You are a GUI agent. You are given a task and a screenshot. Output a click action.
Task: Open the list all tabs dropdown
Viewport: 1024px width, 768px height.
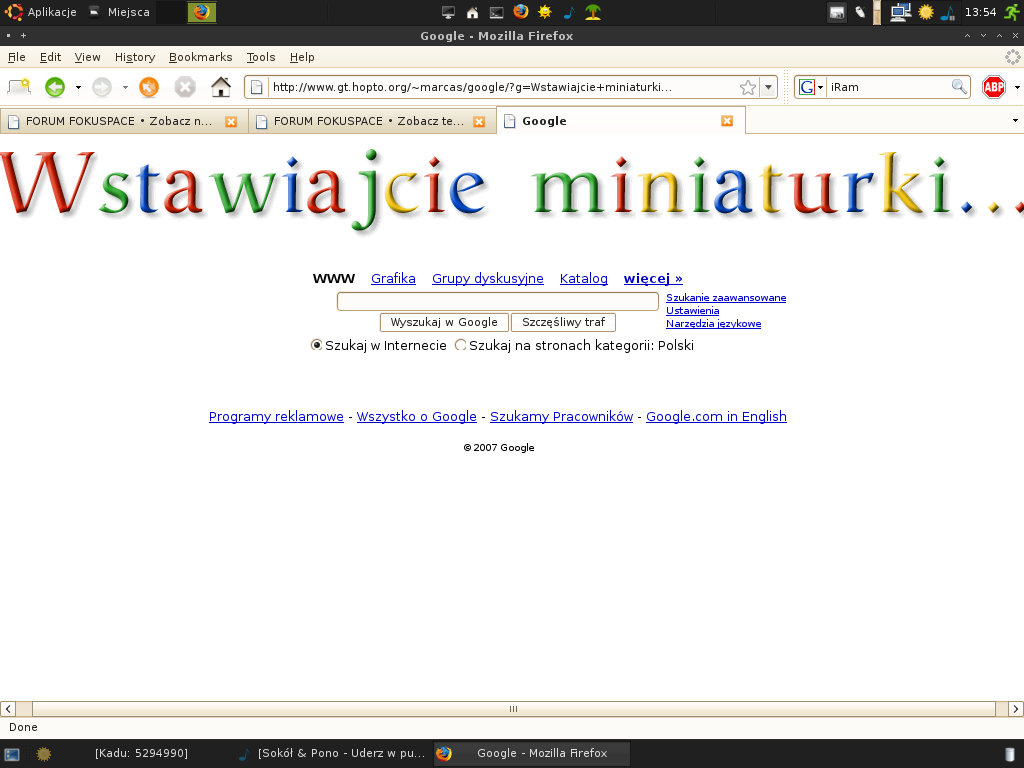tap(1015, 121)
